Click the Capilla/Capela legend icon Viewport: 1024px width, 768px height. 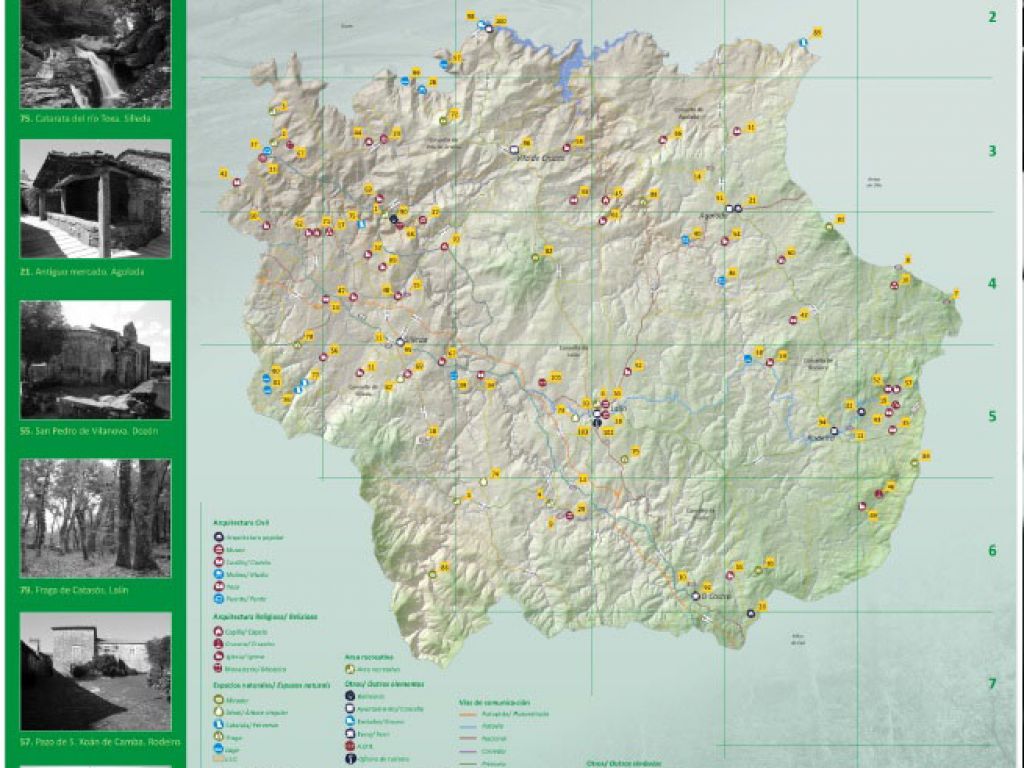218,632
